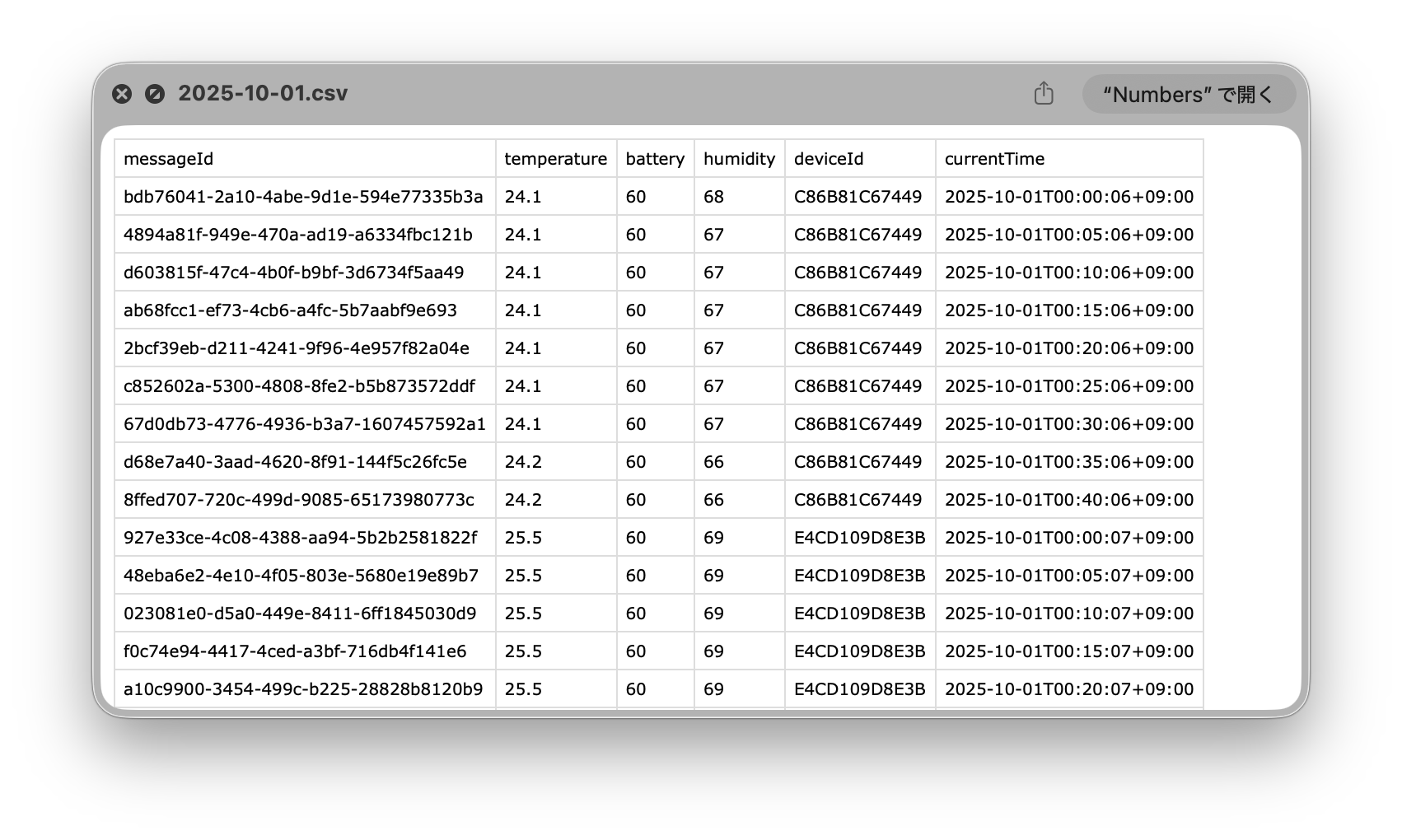Click the Share icon in the title bar
Image resolution: width=1402 pixels, height=840 pixels.
point(1044,94)
